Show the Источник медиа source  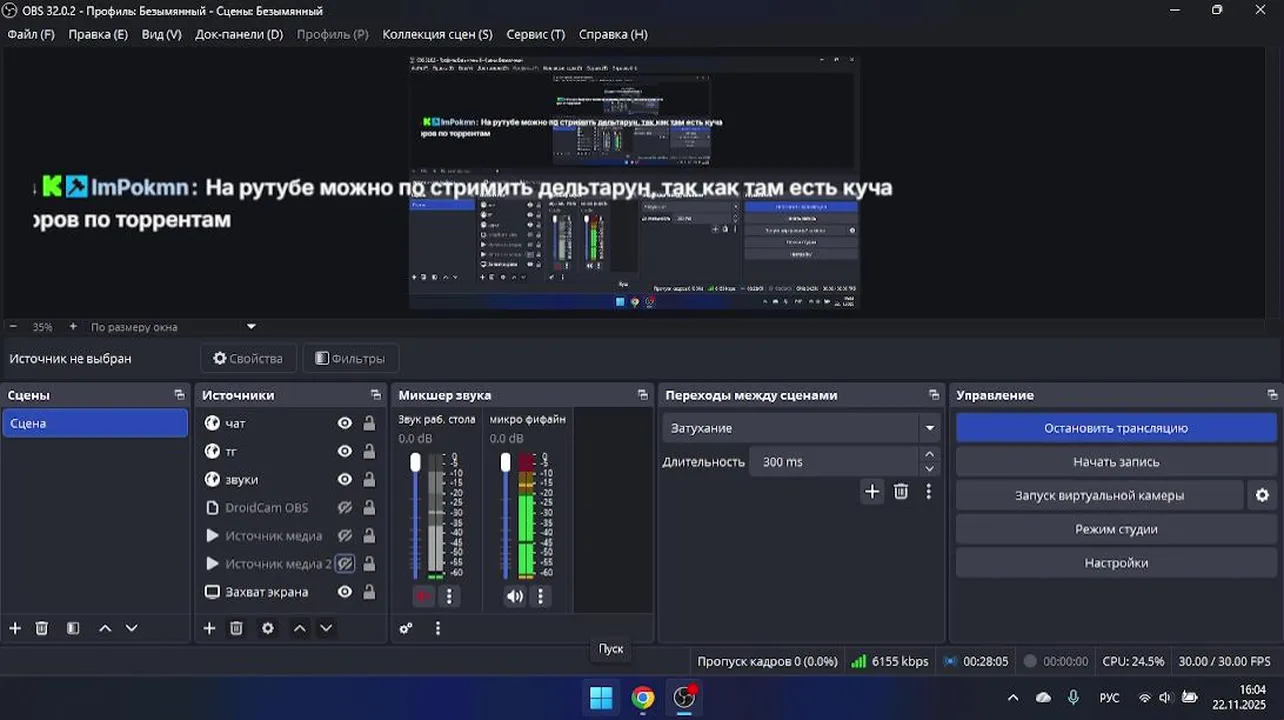pyautogui.click(x=345, y=535)
